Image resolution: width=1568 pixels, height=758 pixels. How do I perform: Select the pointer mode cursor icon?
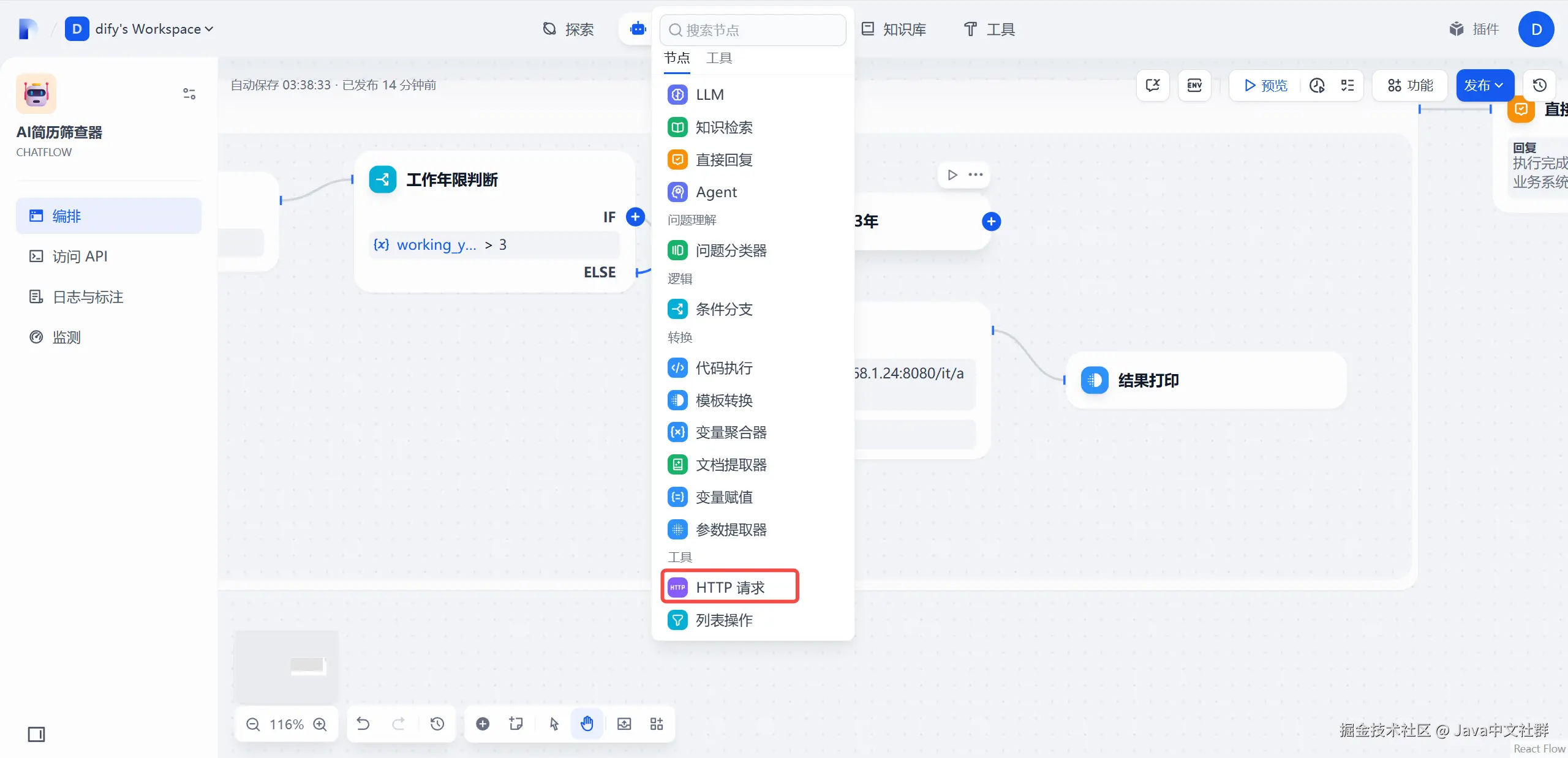pos(554,724)
